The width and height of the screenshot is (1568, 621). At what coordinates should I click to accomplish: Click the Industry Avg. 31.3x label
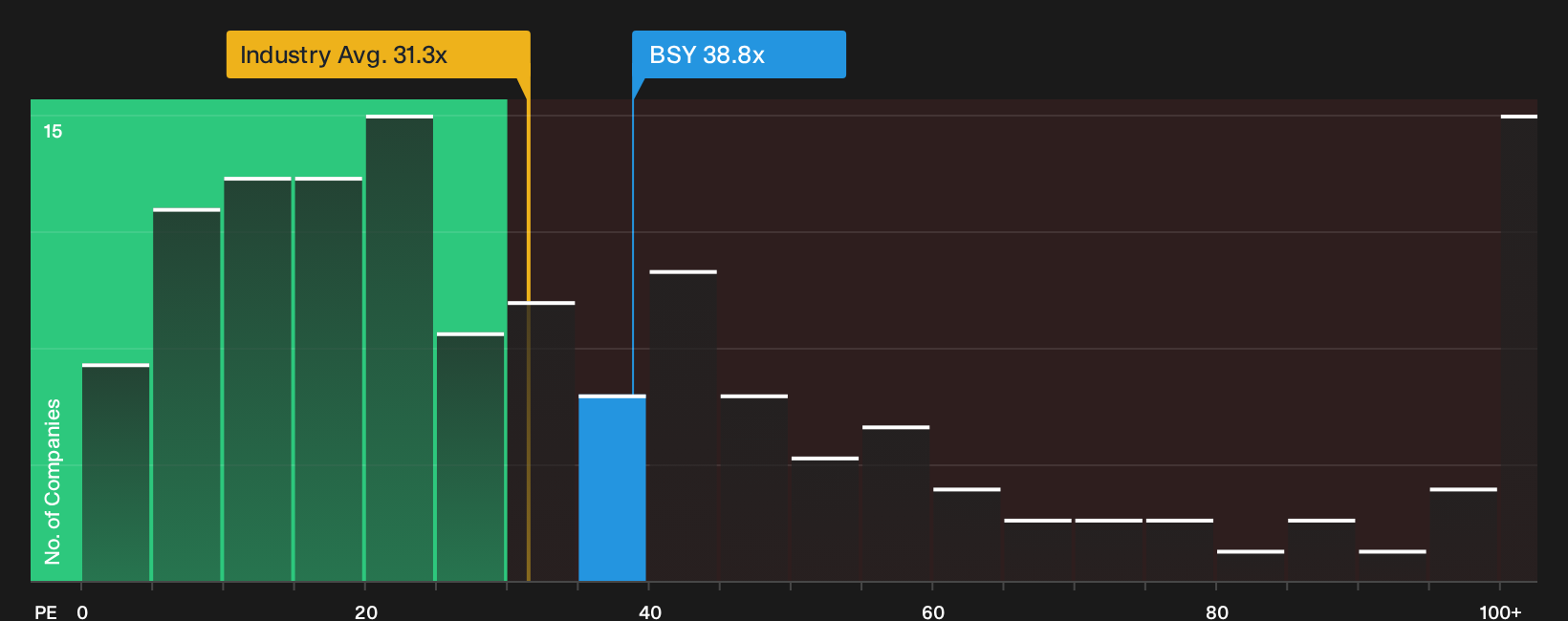coord(378,54)
